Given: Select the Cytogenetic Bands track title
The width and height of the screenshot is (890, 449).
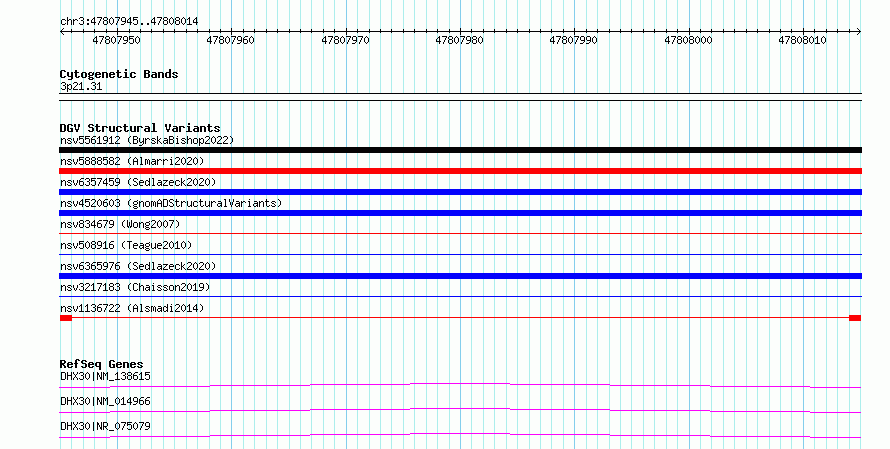Looking at the screenshot, I should [119, 74].
